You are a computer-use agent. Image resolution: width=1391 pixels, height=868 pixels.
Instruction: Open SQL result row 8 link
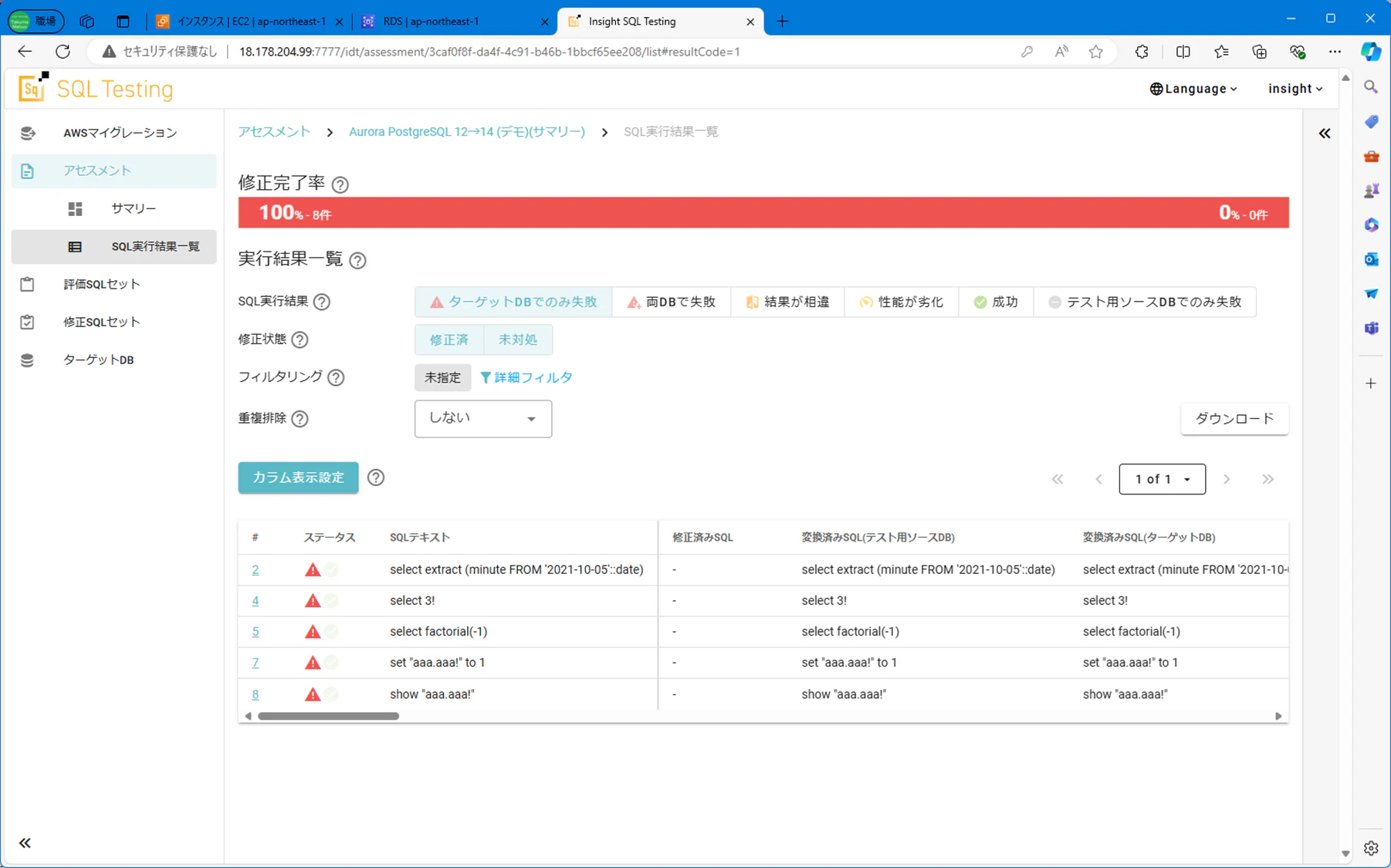pos(256,694)
